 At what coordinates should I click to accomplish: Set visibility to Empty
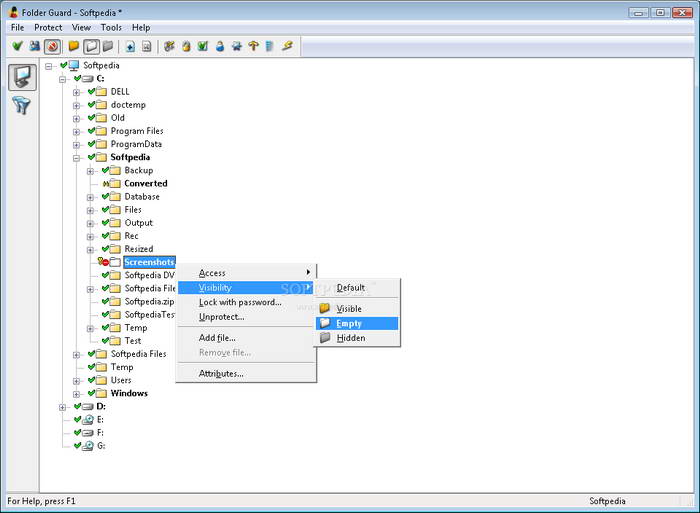(357, 323)
